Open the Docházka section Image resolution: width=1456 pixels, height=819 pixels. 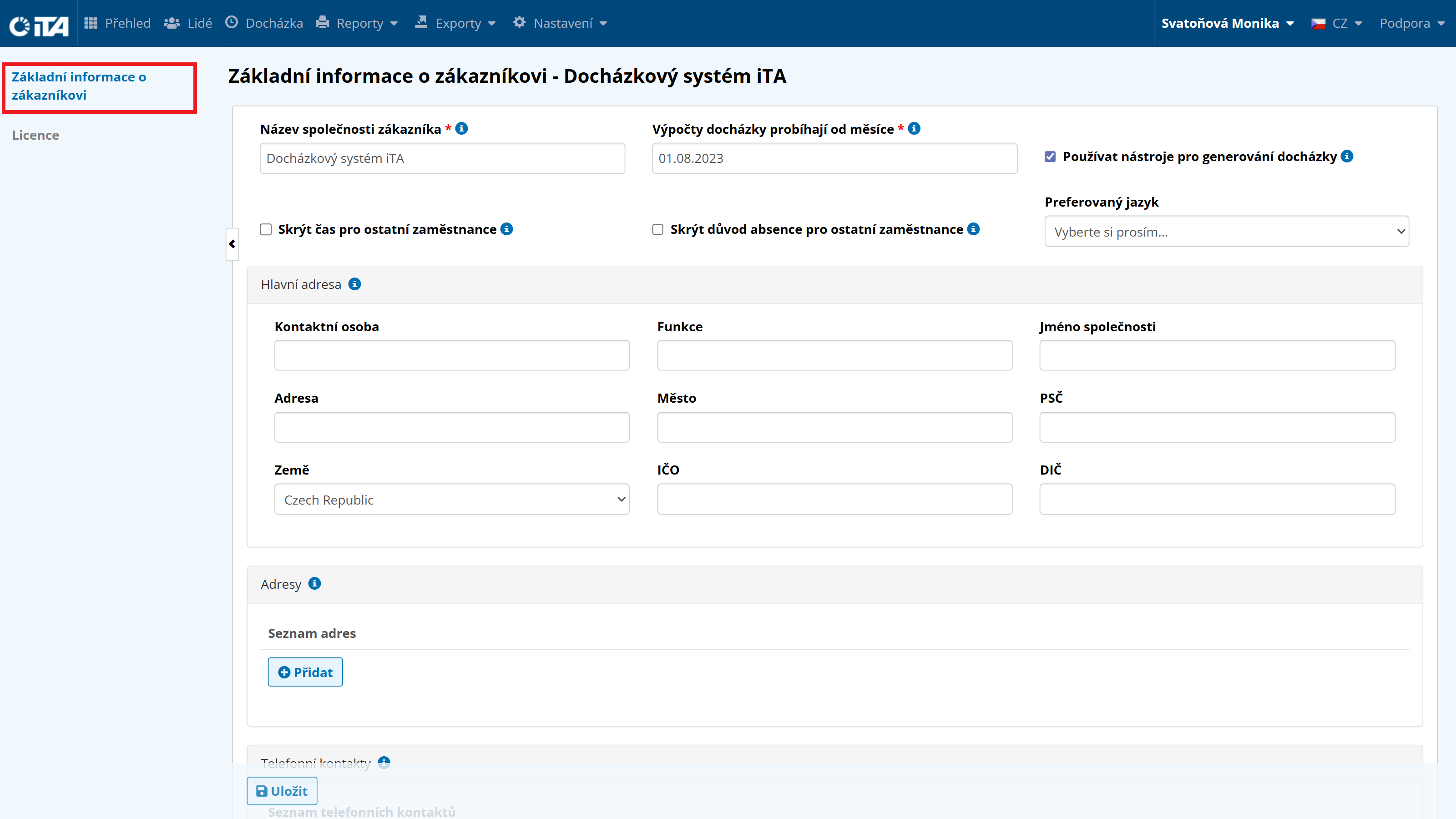point(264,24)
